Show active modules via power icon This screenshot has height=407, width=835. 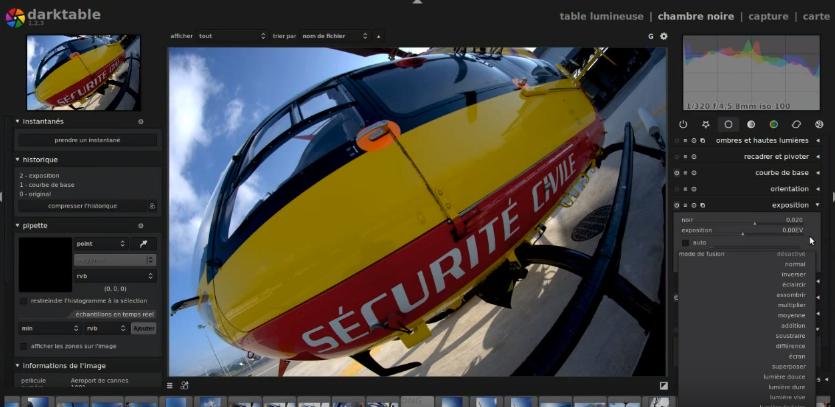tap(683, 124)
